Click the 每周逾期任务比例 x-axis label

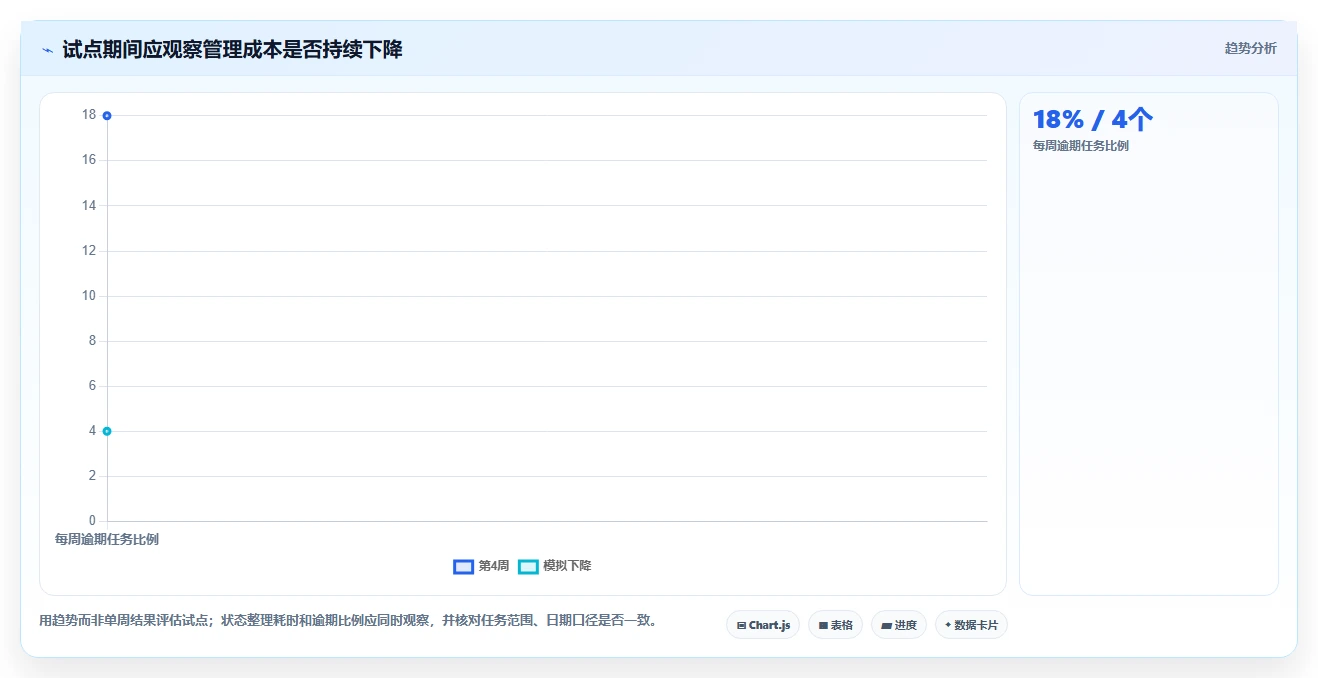click(107, 539)
